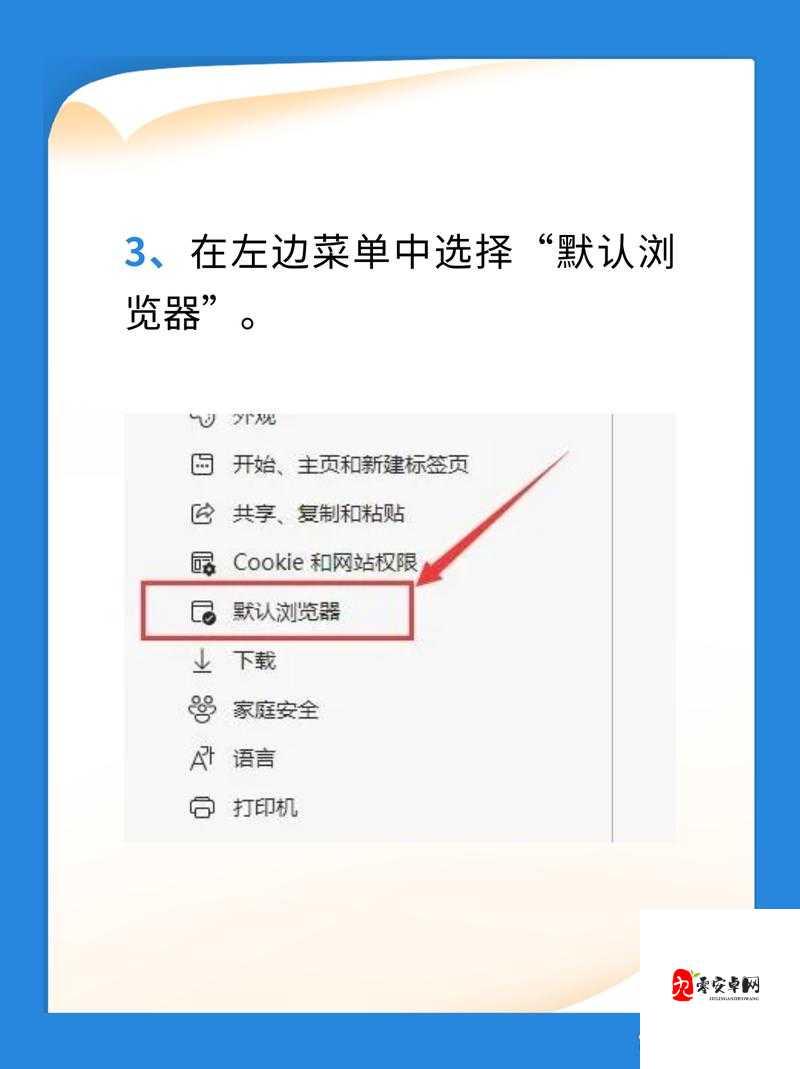Go to 家庭安全 settings
The height and width of the screenshot is (1069, 800).
click(x=276, y=710)
